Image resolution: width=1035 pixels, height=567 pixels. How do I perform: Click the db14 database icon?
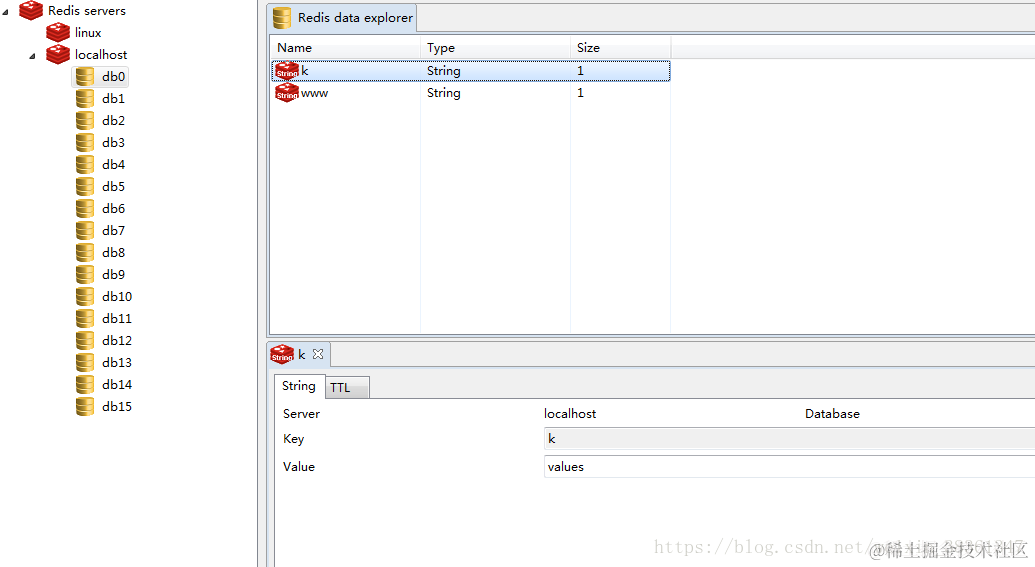[x=85, y=384]
